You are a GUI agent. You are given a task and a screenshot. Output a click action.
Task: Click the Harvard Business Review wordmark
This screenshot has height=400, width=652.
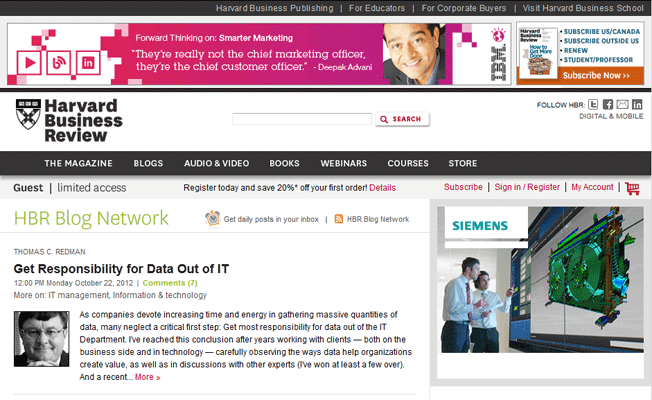[83, 121]
